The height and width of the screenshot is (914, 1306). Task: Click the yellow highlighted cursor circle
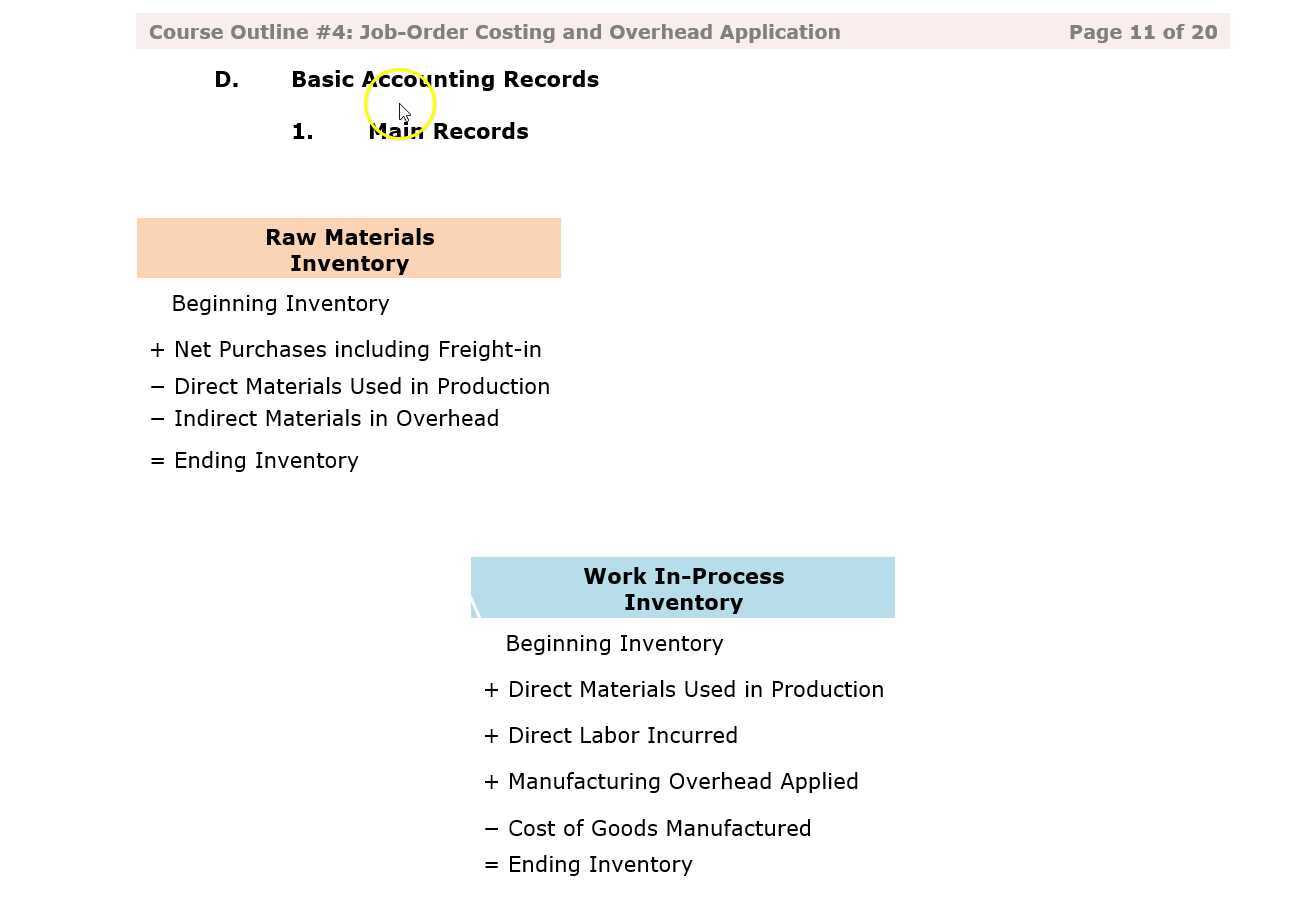click(398, 104)
